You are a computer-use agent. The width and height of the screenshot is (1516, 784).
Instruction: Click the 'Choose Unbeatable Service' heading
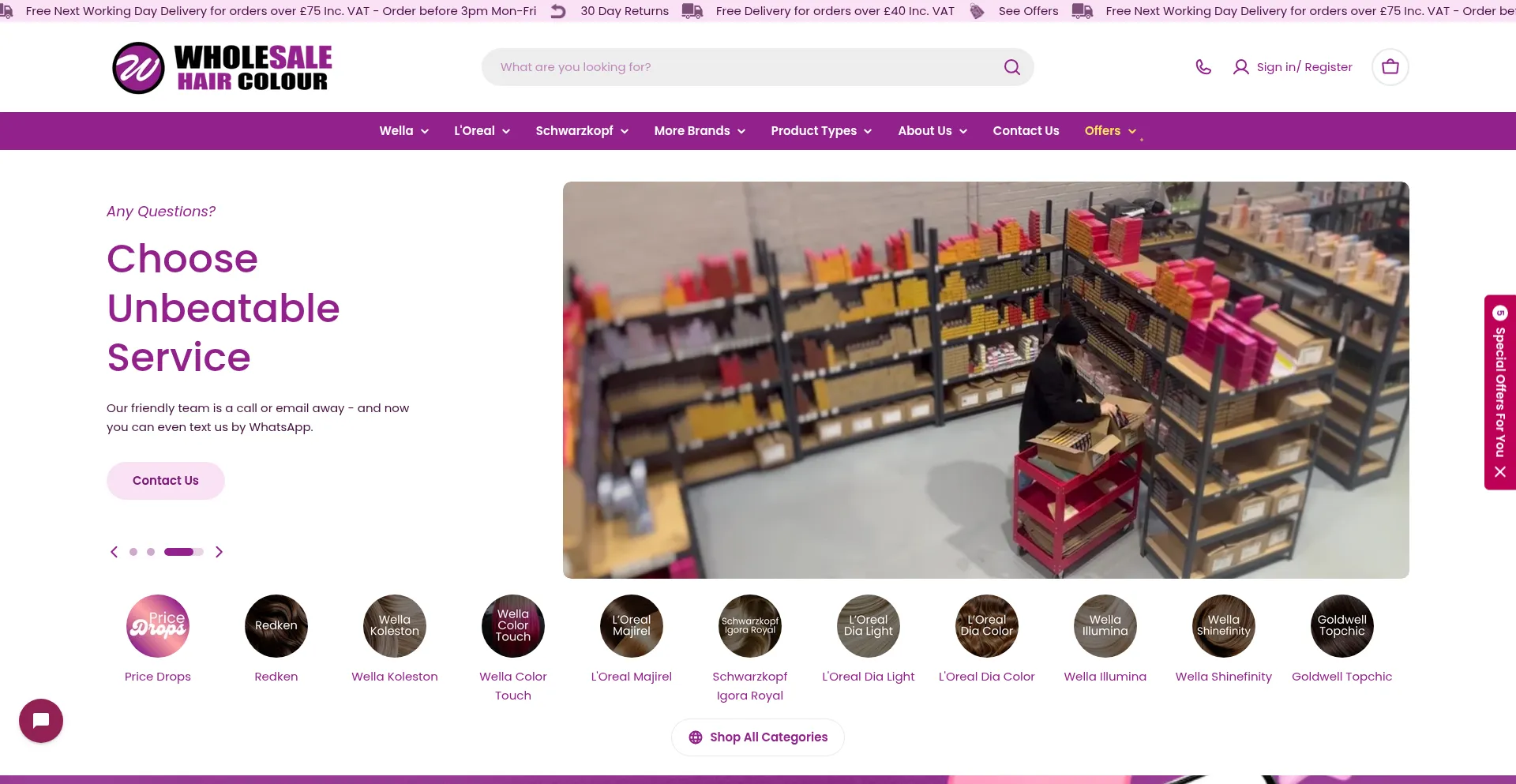[x=223, y=308]
